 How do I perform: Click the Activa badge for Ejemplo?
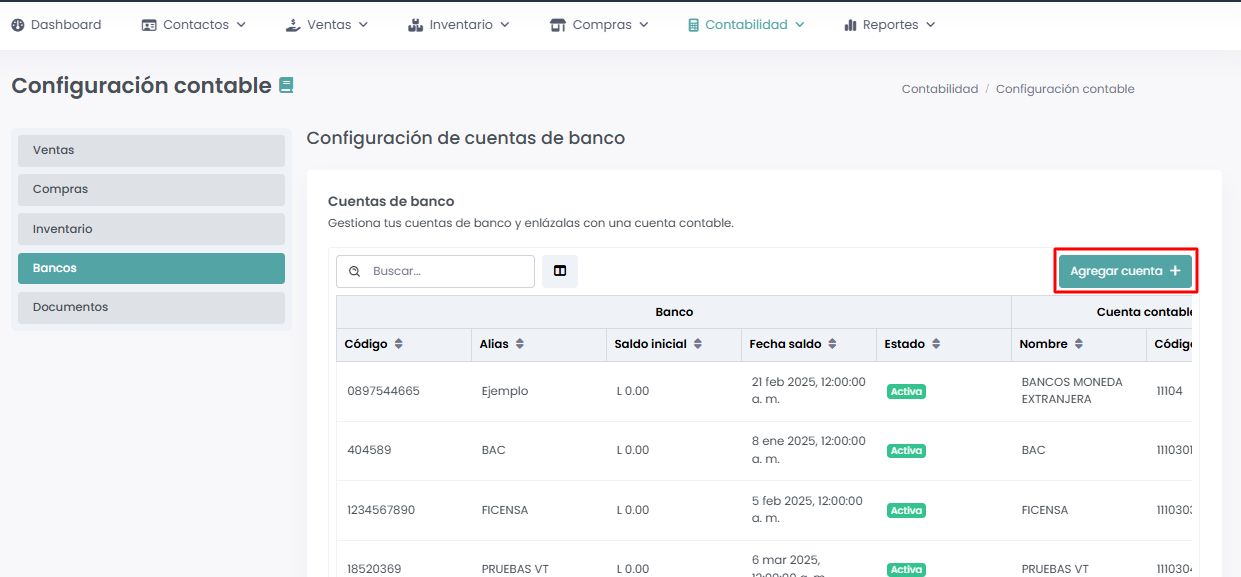pos(906,392)
